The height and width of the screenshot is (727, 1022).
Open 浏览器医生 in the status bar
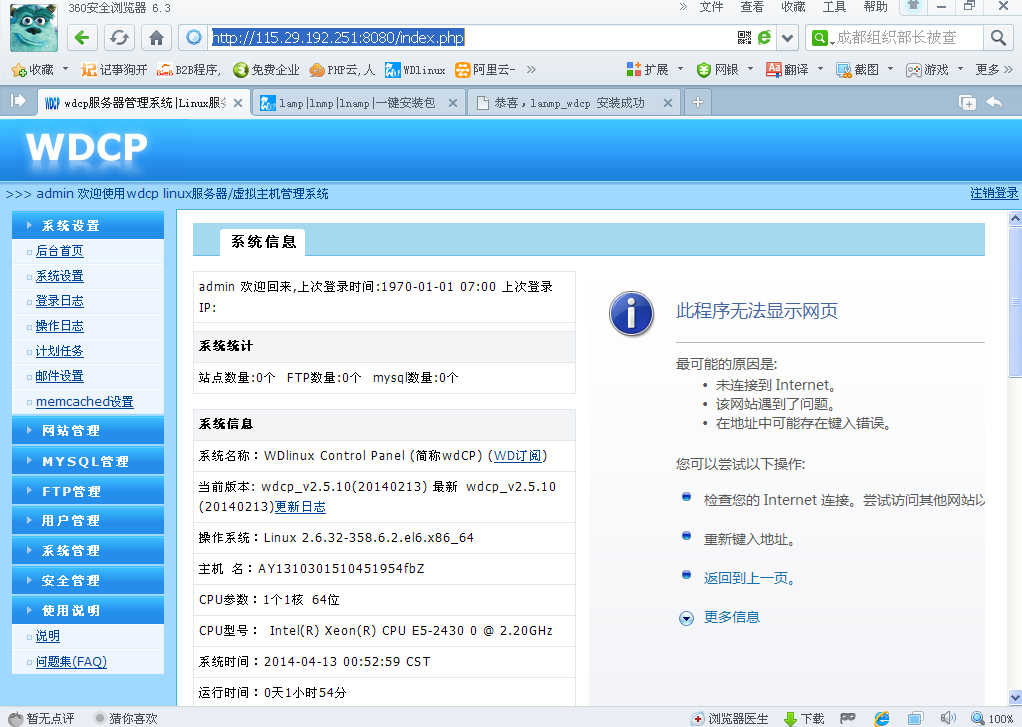click(730, 718)
